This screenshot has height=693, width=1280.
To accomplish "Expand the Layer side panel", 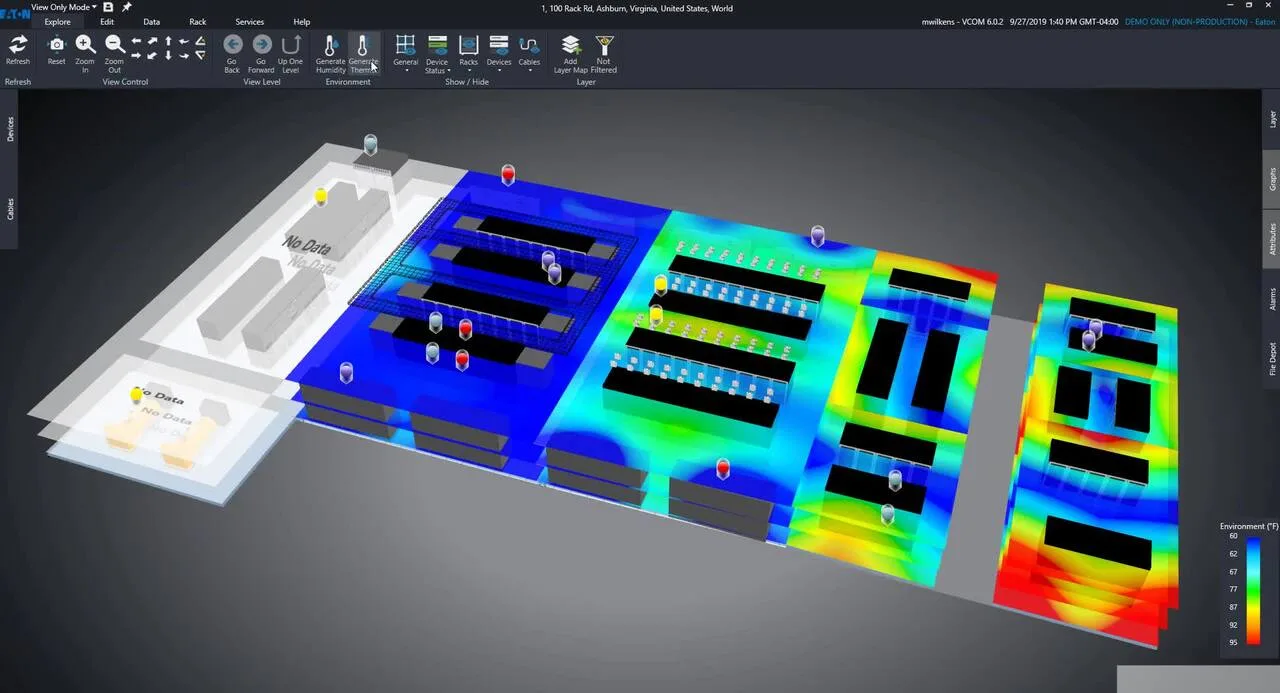I will (x=1272, y=118).
